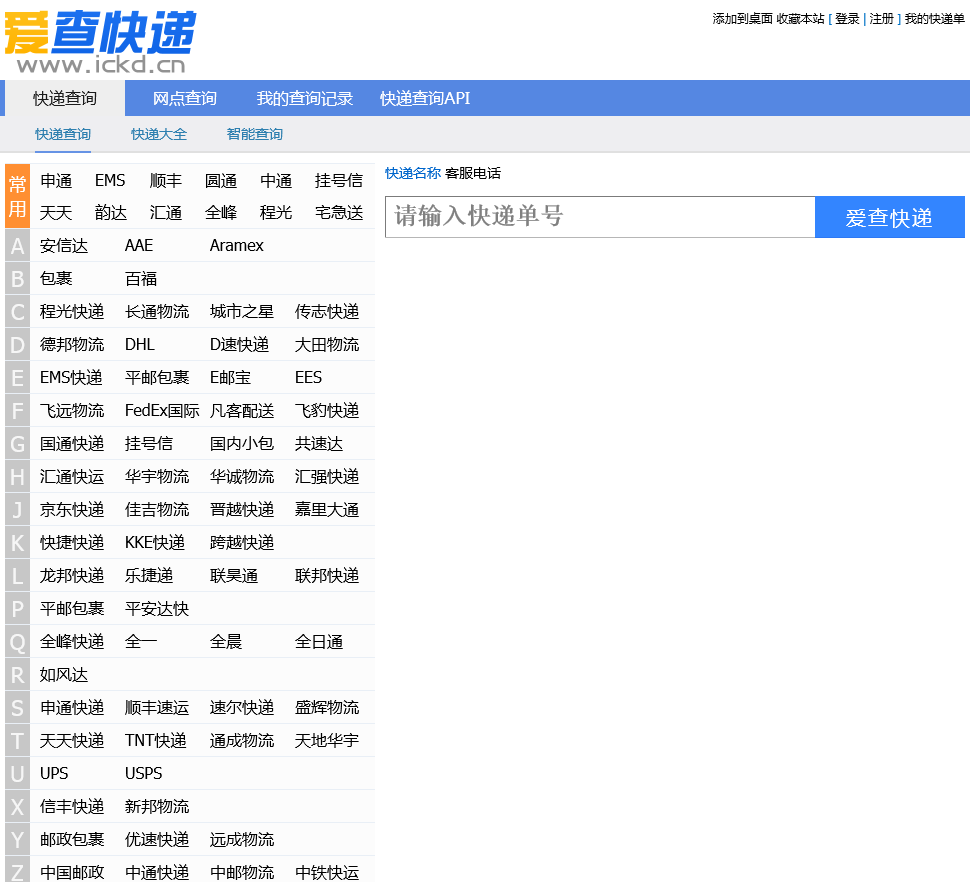Open the 快递查询 main navigation tab

65,98
